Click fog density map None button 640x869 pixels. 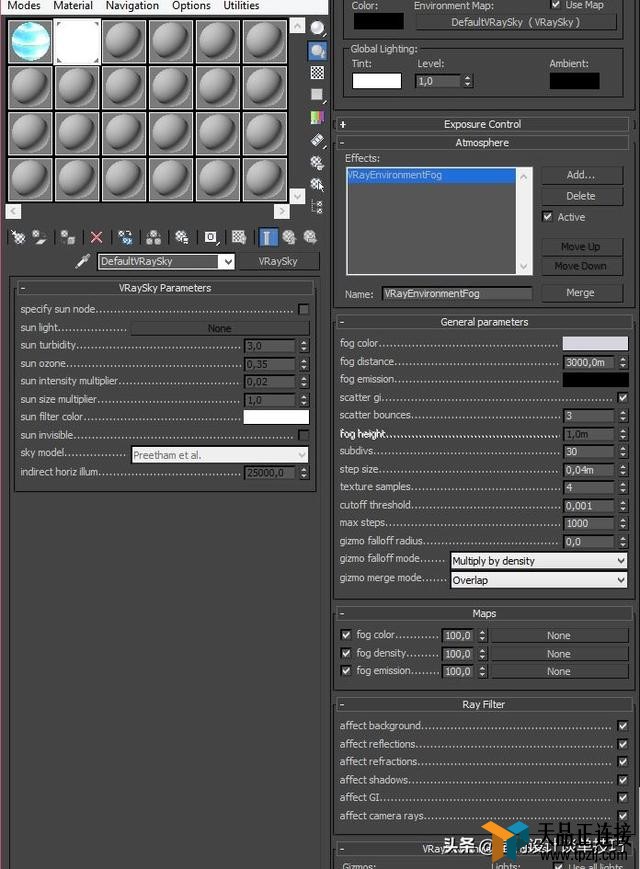pos(559,653)
